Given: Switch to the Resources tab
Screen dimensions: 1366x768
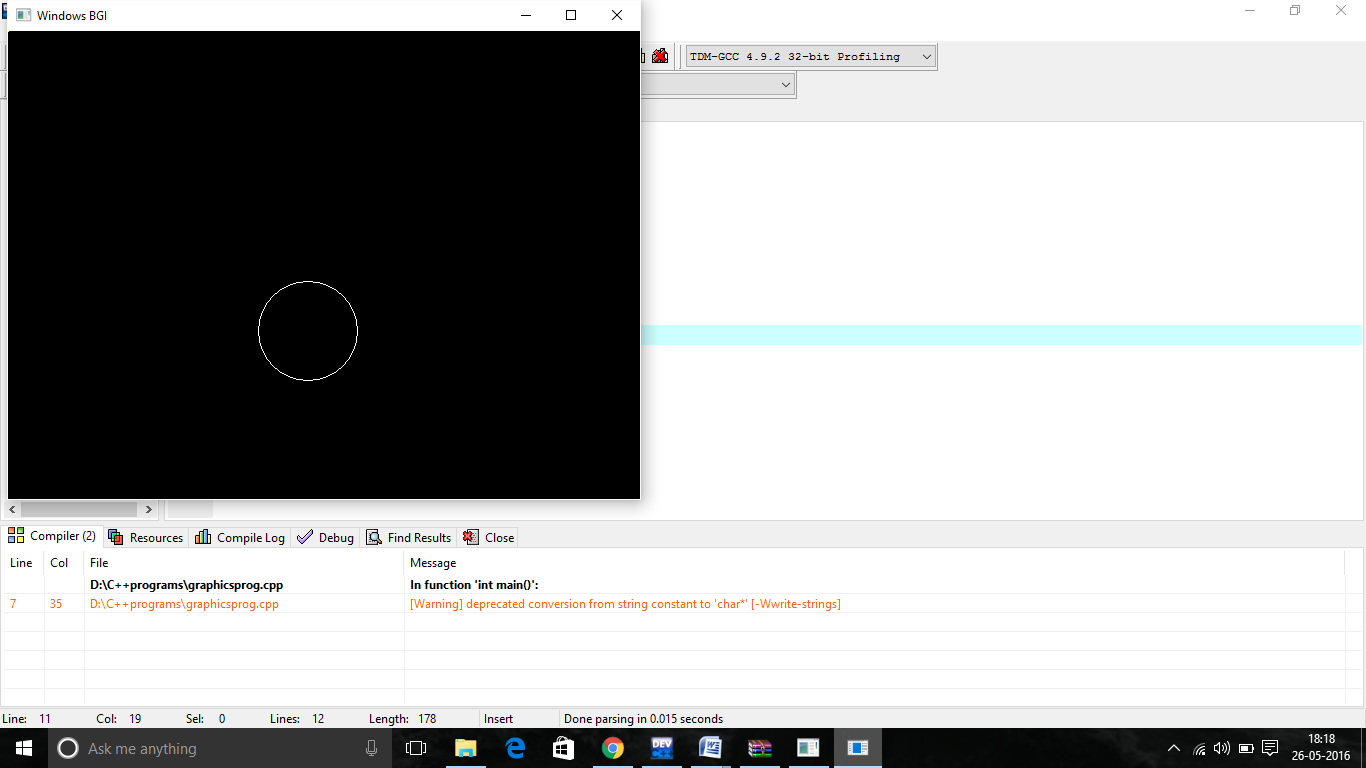Looking at the screenshot, I should [x=146, y=537].
